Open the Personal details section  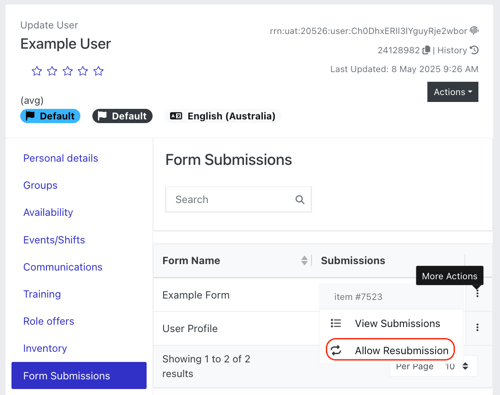pyautogui.click(x=61, y=158)
